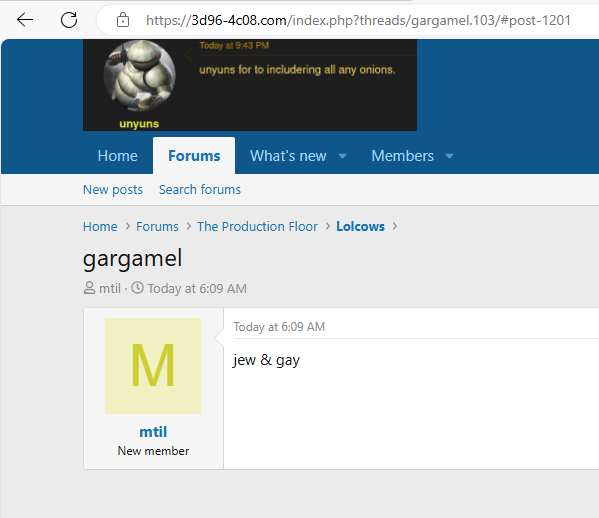The width and height of the screenshot is (599, 518).
Task: Open the Home navigation tab
Action: (118, 156)
